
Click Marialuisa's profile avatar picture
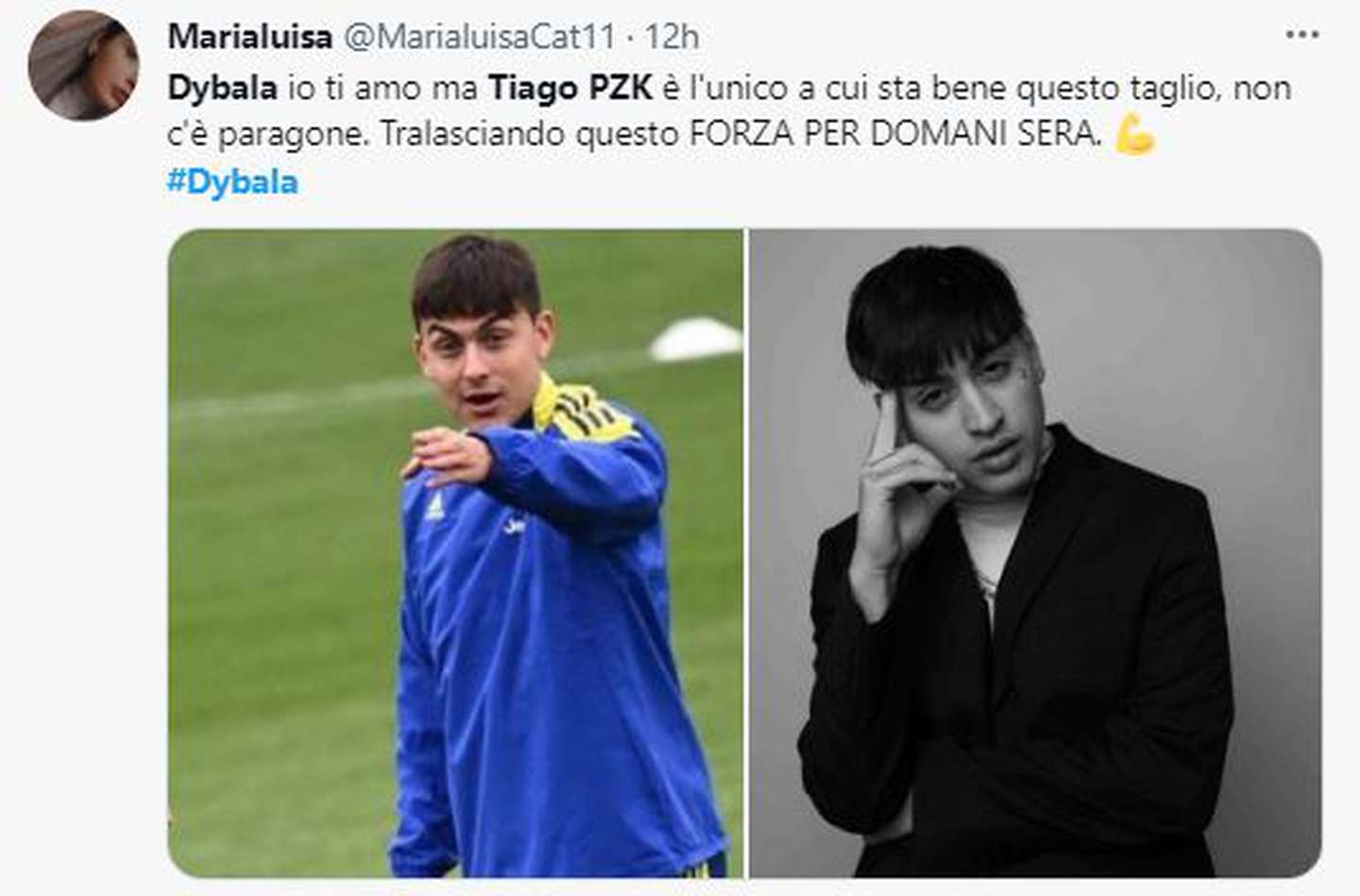coord(83,65)
